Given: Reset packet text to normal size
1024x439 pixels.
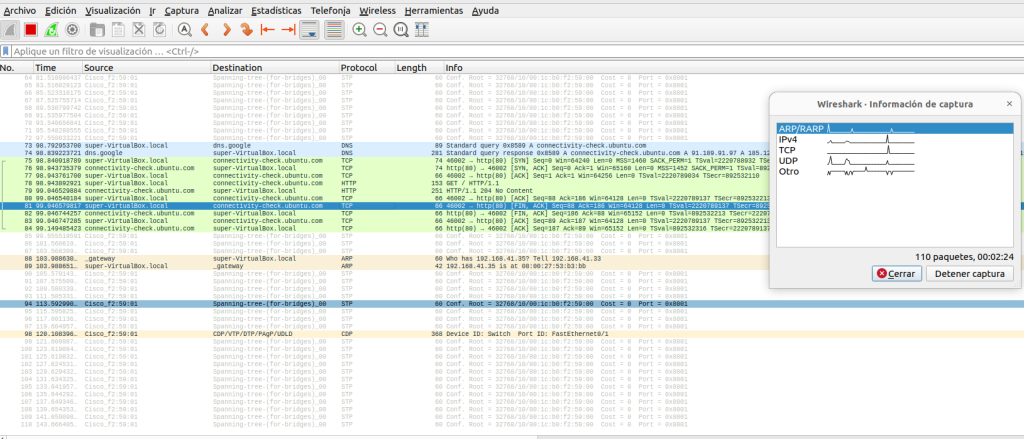Looking at the screenshot, I should (401, 30).
